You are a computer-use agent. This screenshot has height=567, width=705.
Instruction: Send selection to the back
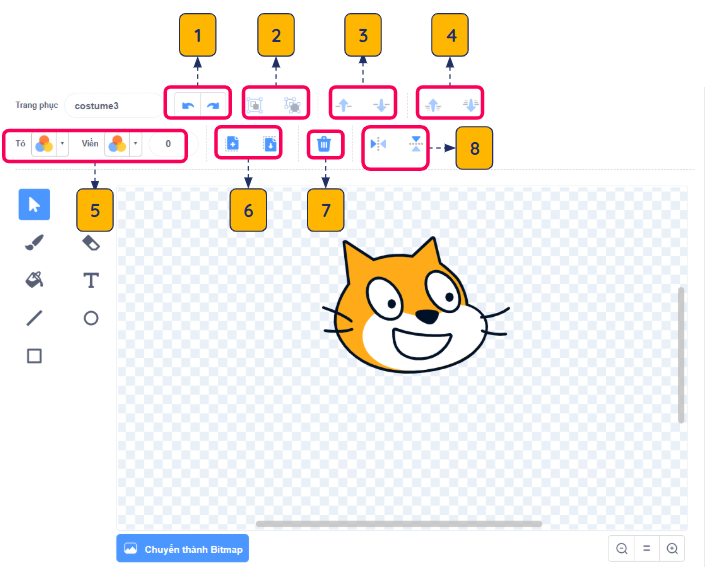point(471,105)
